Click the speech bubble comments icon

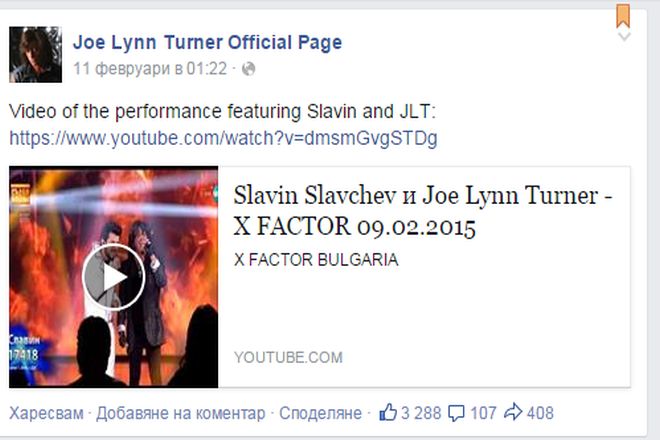[x=456, y=413]
